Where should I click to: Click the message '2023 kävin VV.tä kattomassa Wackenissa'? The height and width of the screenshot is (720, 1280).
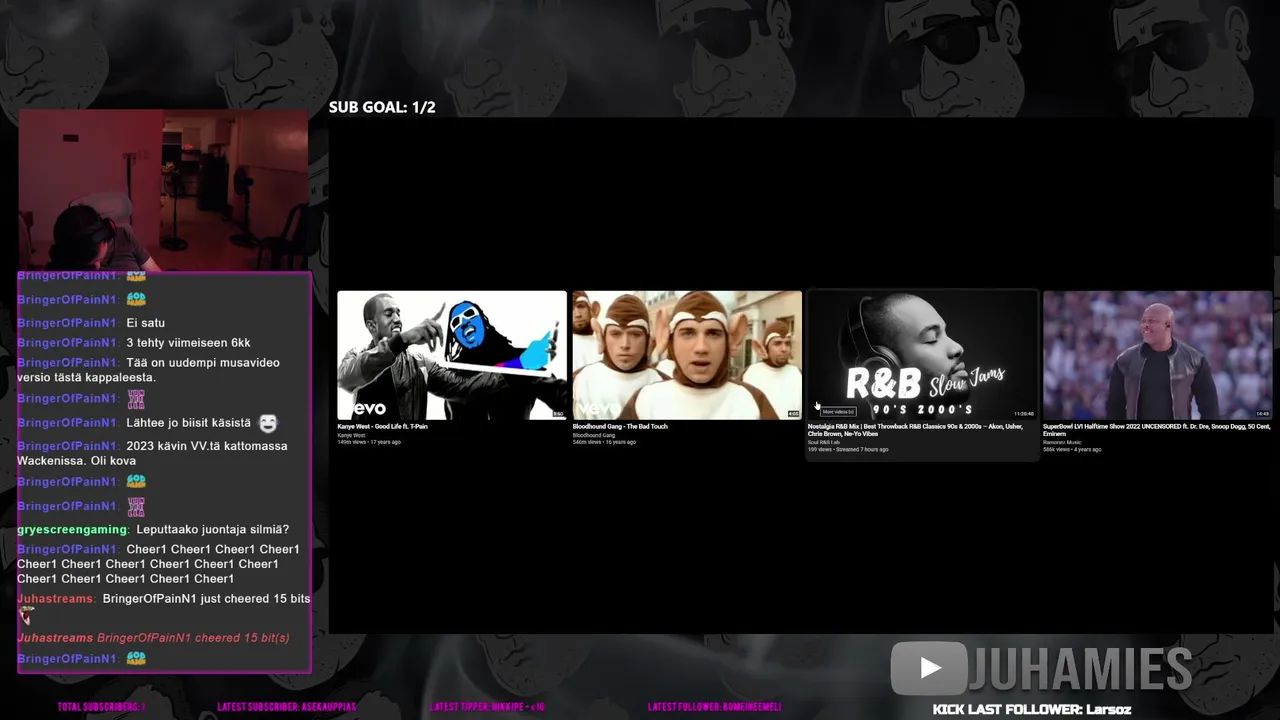point(152,453)
